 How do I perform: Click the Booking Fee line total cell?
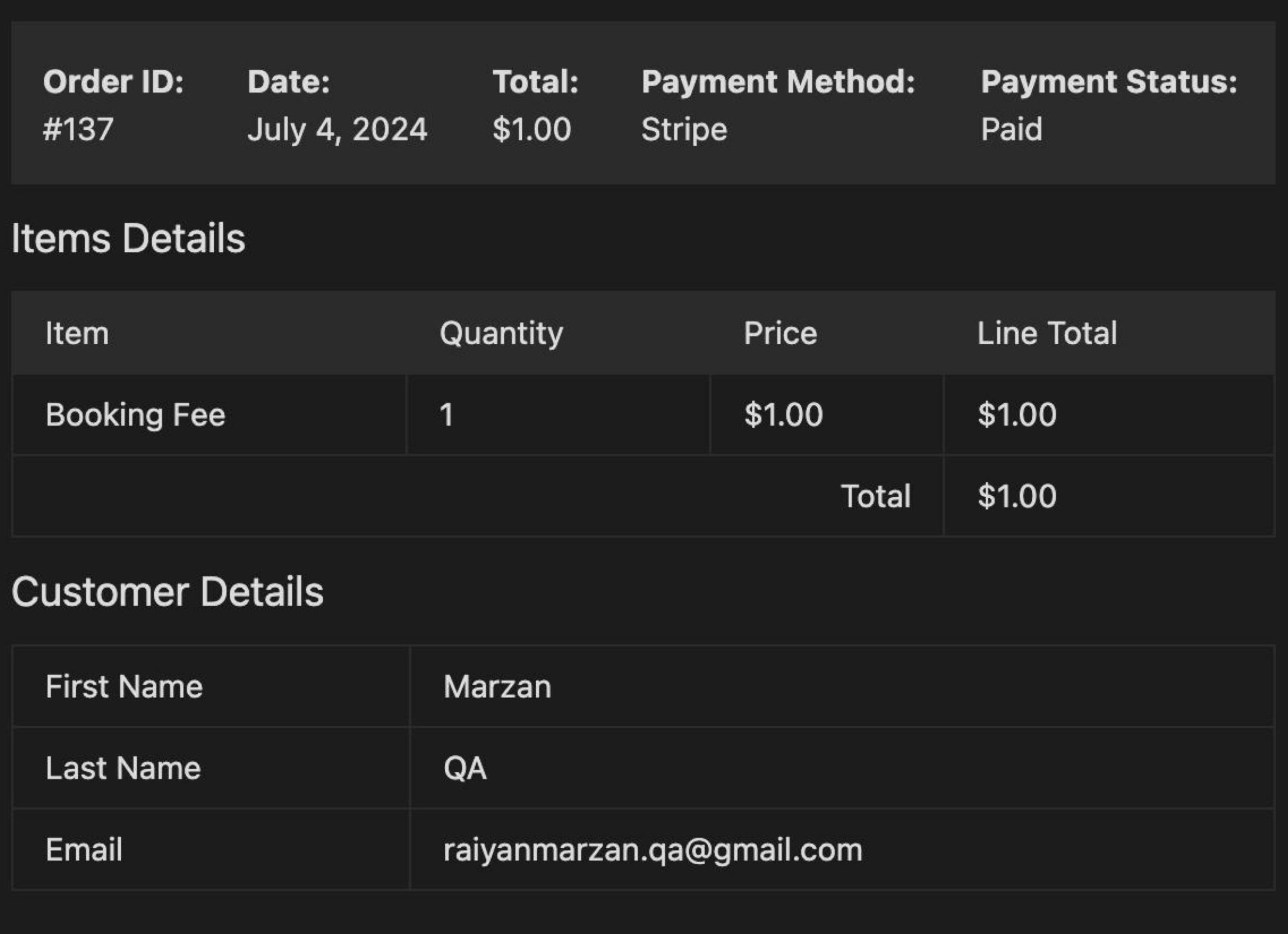1109,415
